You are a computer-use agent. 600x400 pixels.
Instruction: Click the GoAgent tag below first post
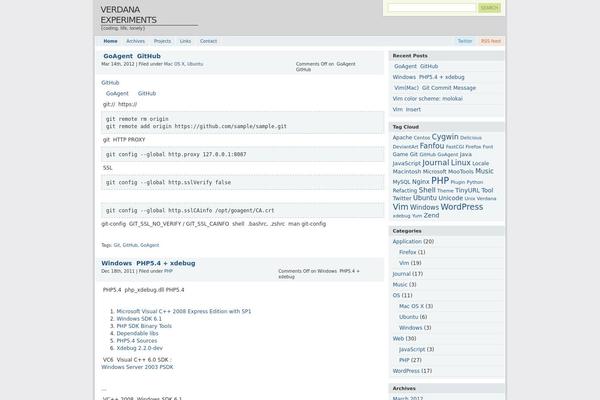(x=150, y=245)
